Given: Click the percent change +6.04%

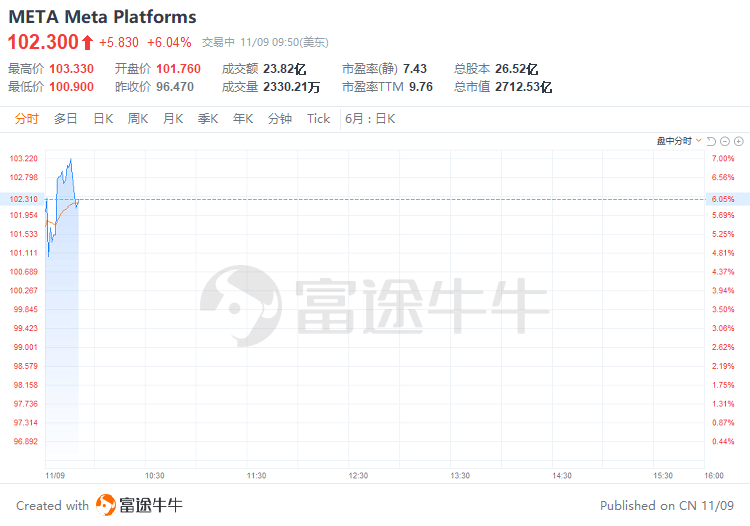Looking at the screenshot, I should point(169,43).
